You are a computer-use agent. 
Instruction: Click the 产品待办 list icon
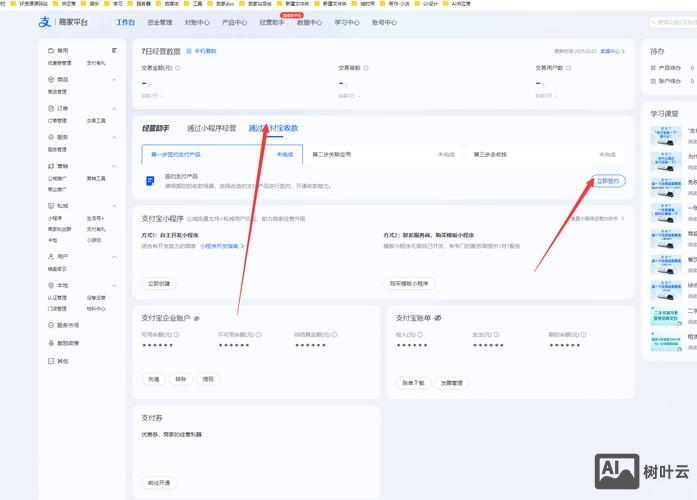[653, 68]
